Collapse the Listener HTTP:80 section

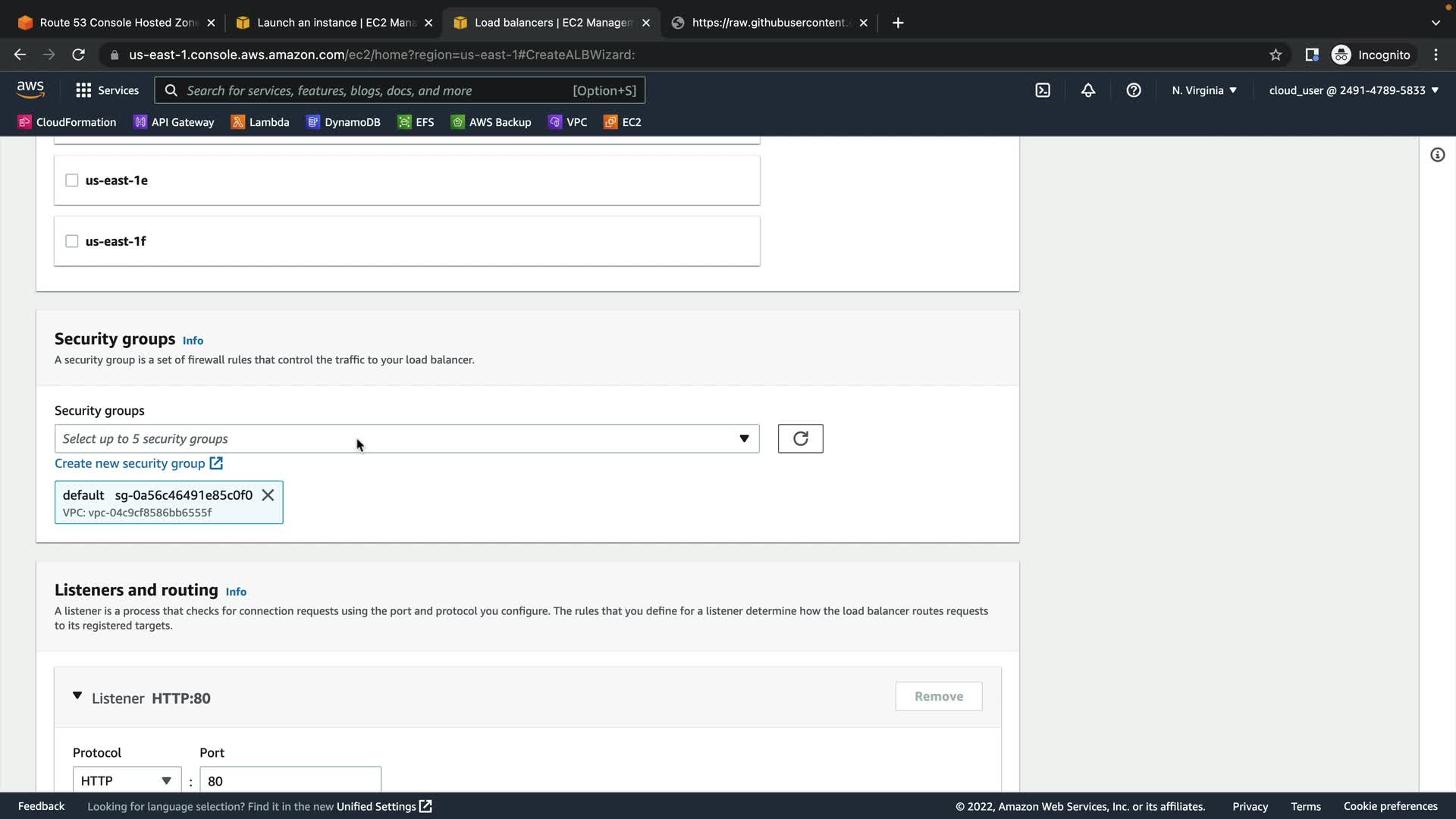pyautogui.click(x=77, y=696)
